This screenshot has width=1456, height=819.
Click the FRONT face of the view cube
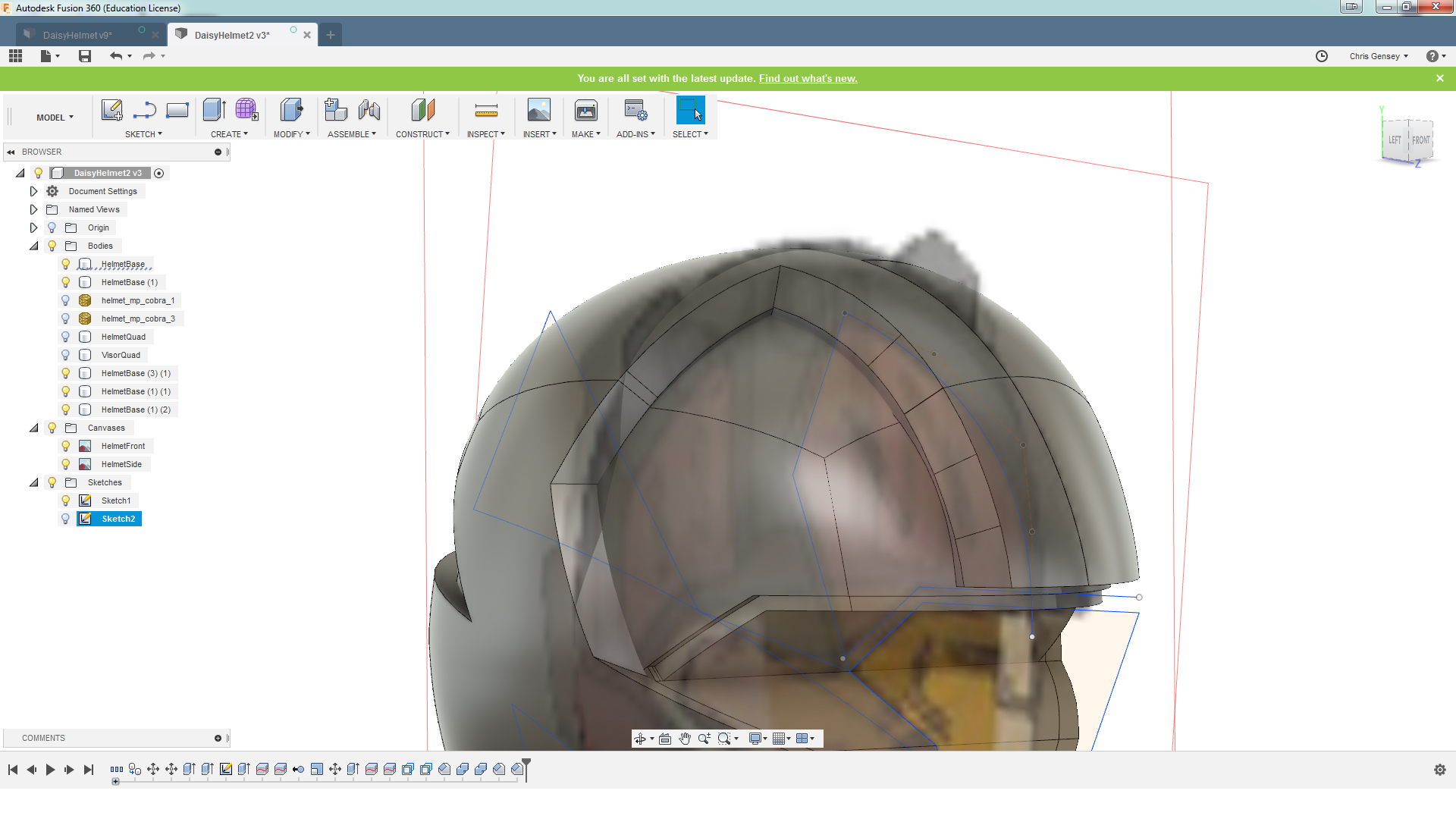[1420, 140]
